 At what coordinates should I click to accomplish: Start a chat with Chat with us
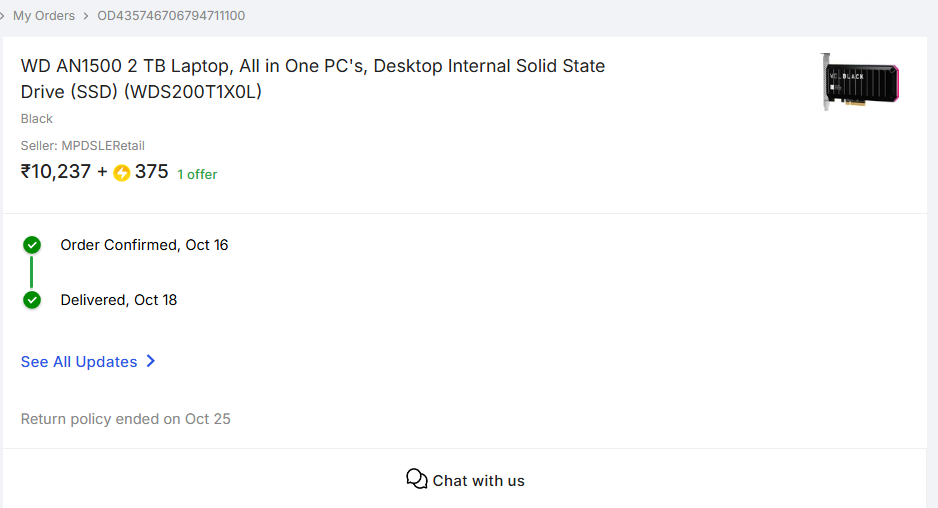tap(478, 481)
